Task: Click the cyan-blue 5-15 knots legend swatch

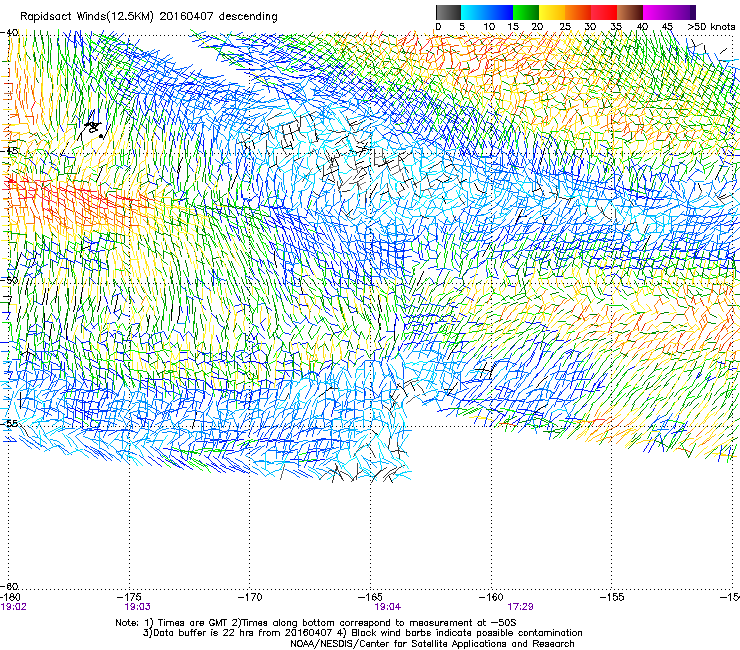Action: tap(487, 12)
